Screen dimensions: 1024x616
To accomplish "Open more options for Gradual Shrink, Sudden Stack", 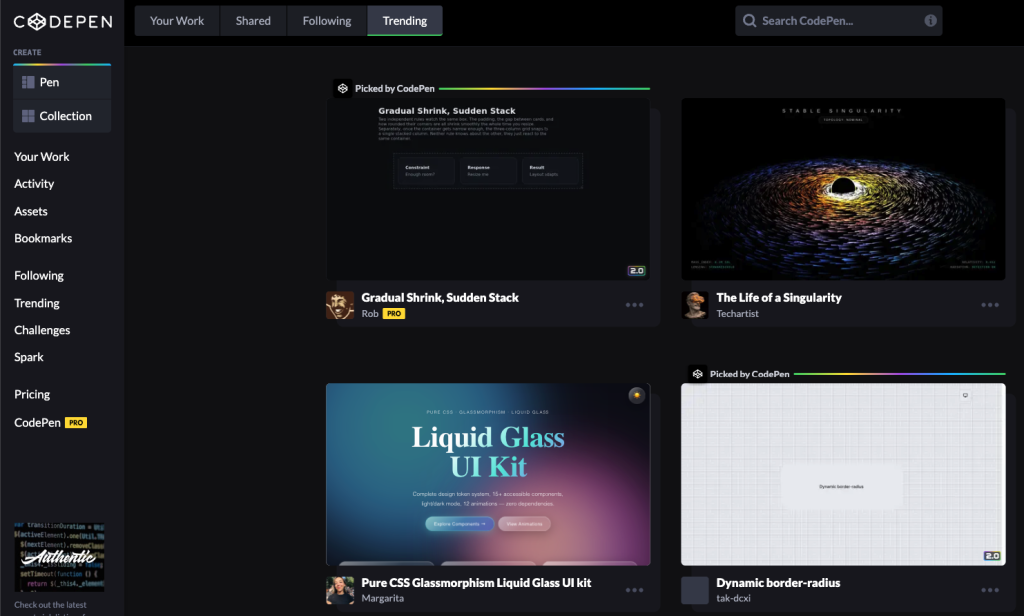I will coord(634,305).
